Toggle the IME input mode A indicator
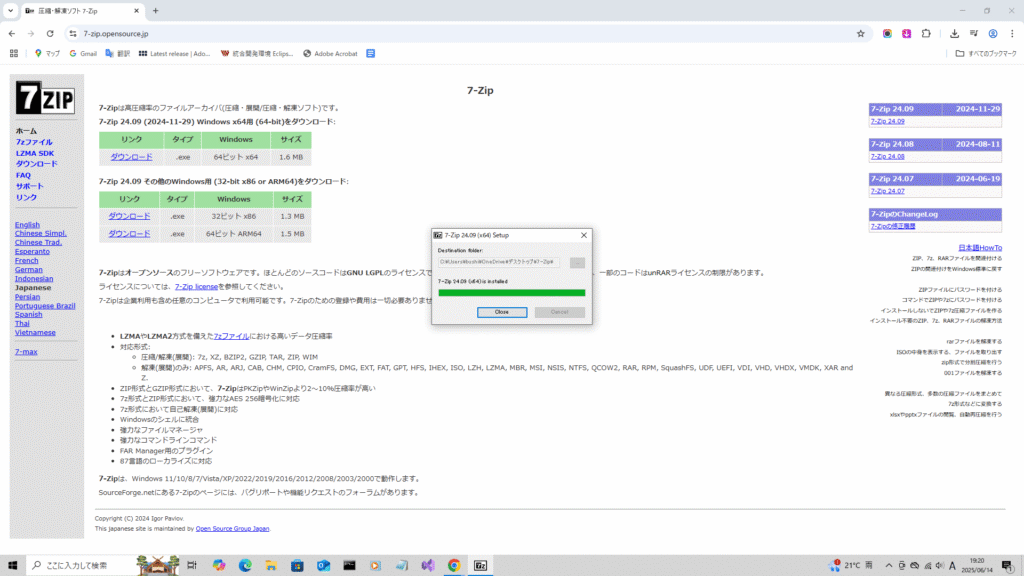Screen dimensions: 1024x576 (953, 566)
